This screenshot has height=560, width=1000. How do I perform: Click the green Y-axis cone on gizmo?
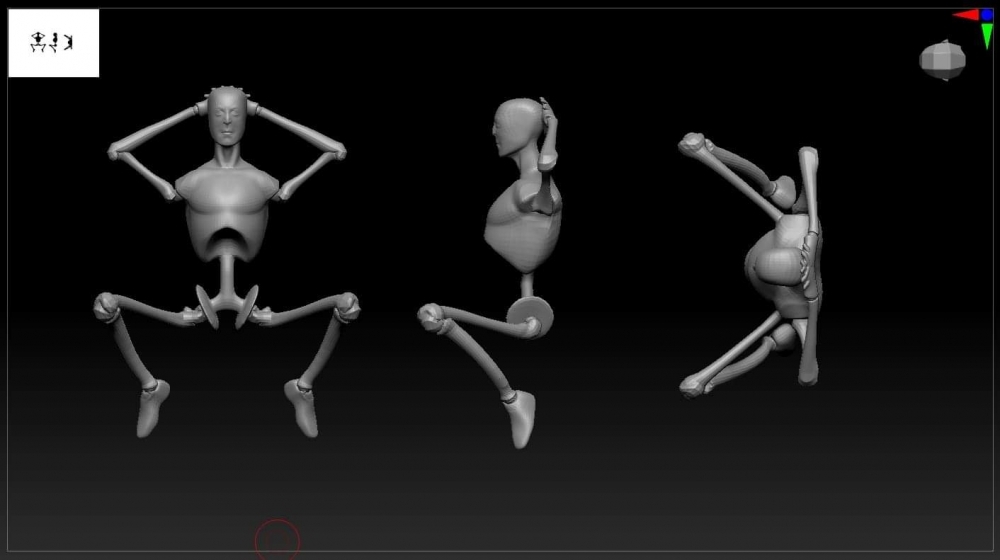coord(987,36)
